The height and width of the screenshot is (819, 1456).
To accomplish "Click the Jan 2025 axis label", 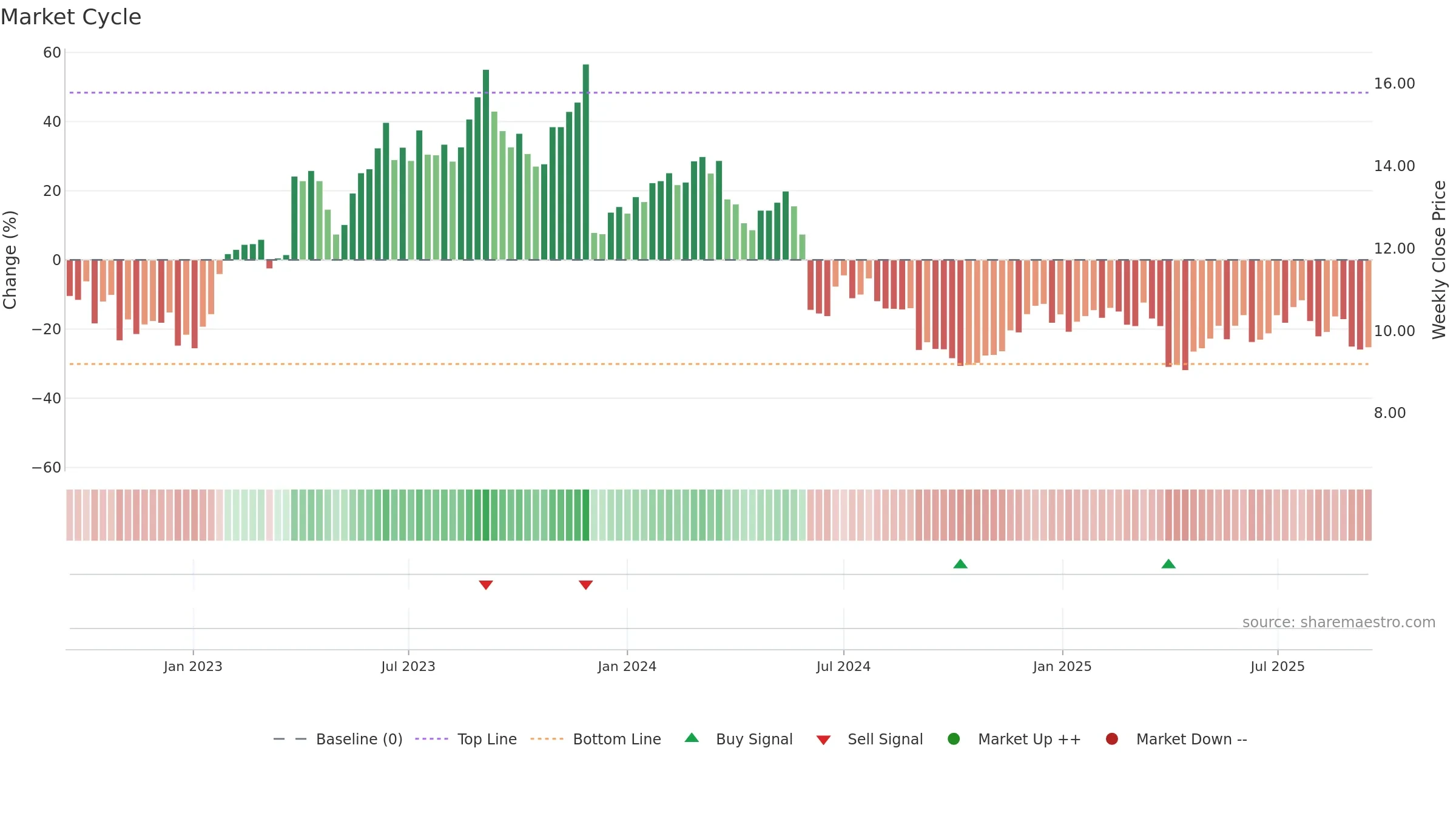I will click(x=1062, y=666).
